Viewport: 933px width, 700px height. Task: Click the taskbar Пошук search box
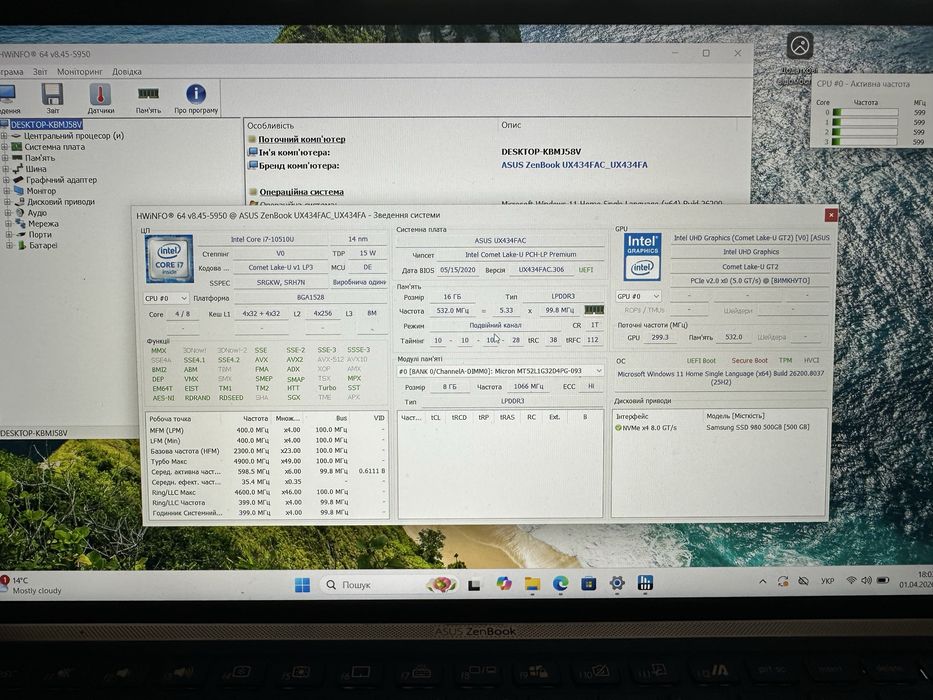(x=388, y=585)
